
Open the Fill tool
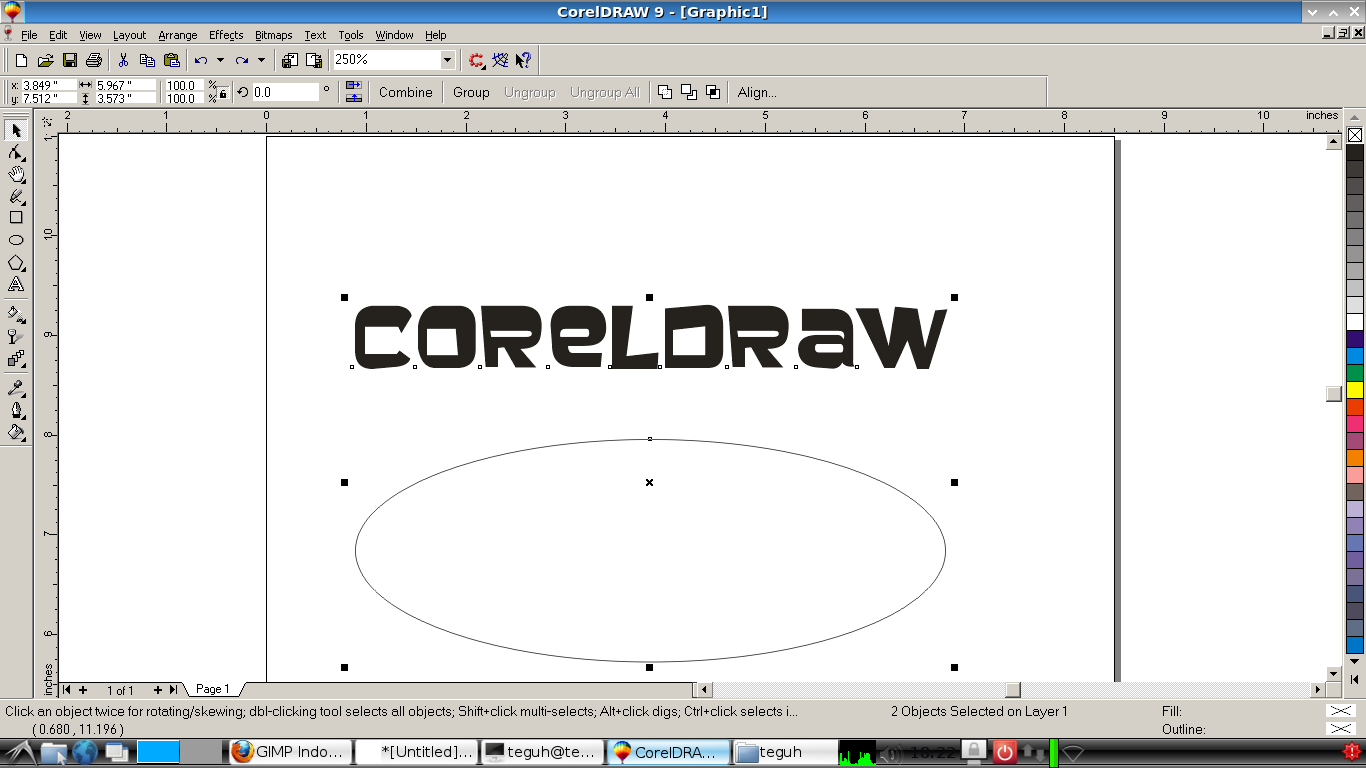(x=15, y=433)
